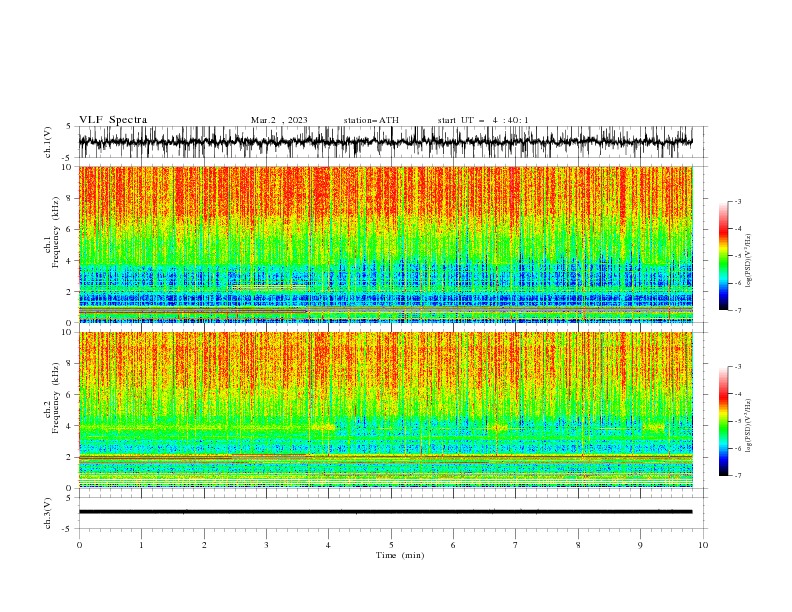This screenshot has height=612, width=792.
Task: Click the time axis tick label '9'
Action: 640,545
